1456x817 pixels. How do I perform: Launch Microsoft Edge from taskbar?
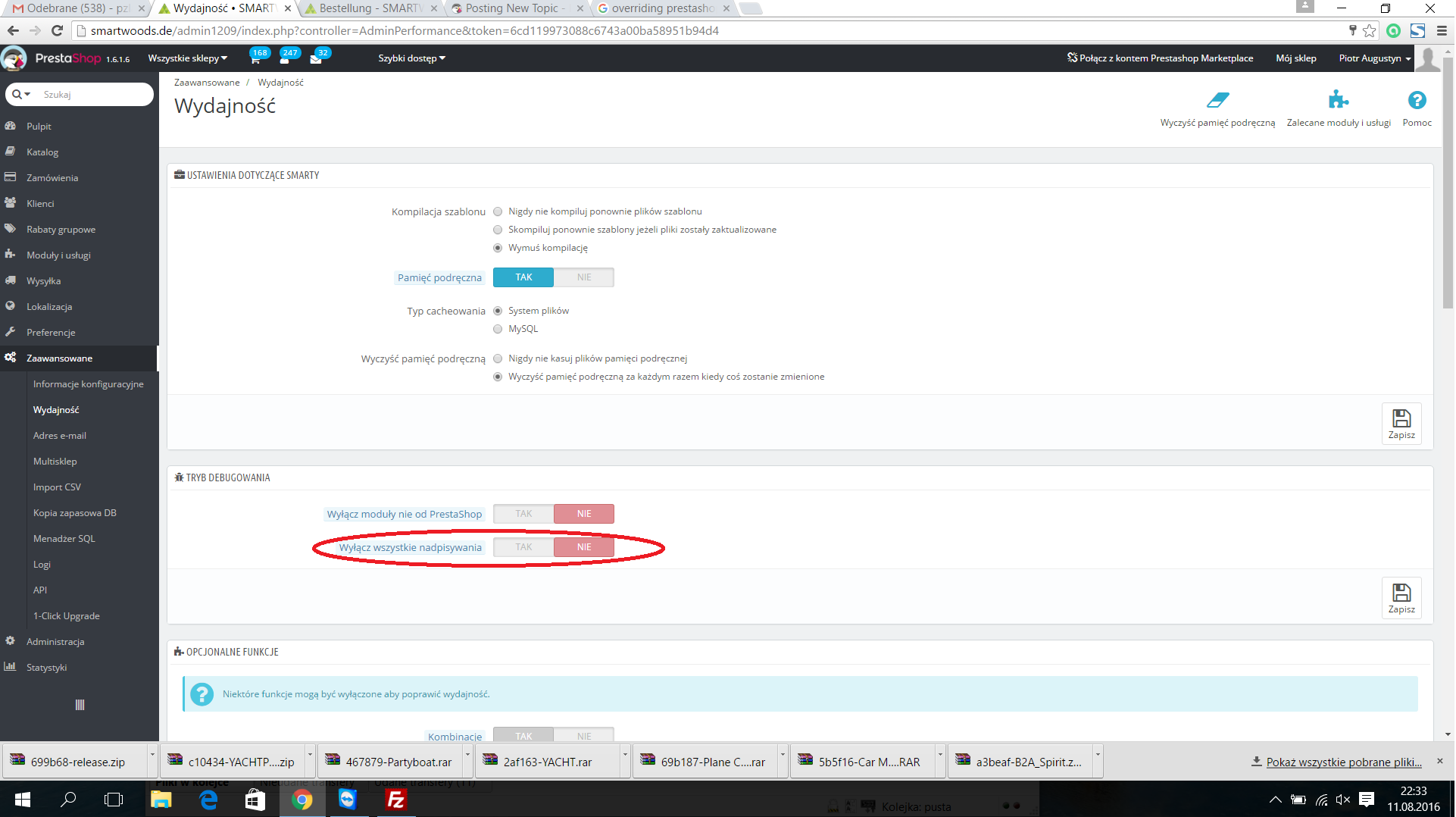tap(208, 800)
